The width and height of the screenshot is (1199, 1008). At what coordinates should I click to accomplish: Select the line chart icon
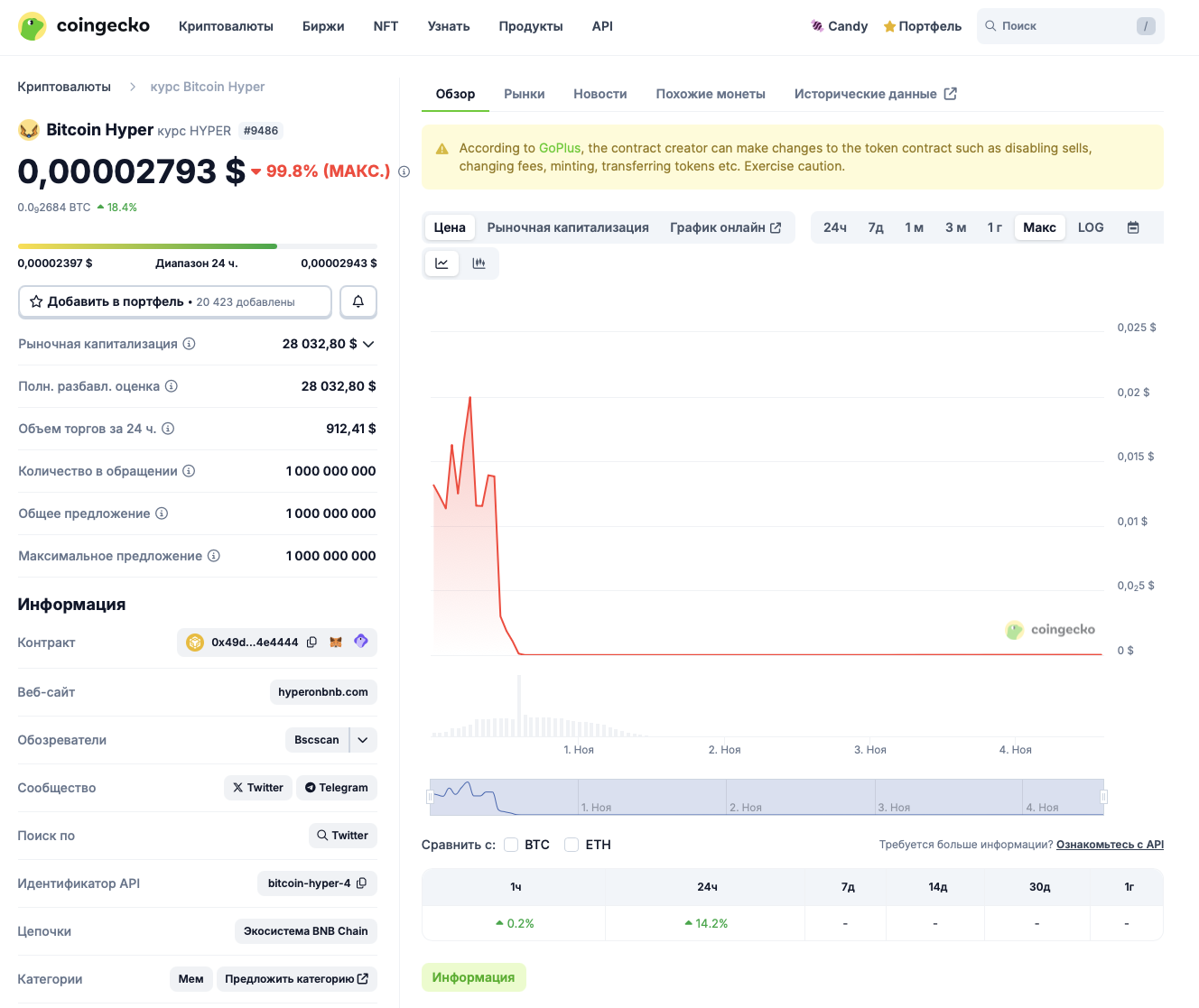(x=441, y=263)
